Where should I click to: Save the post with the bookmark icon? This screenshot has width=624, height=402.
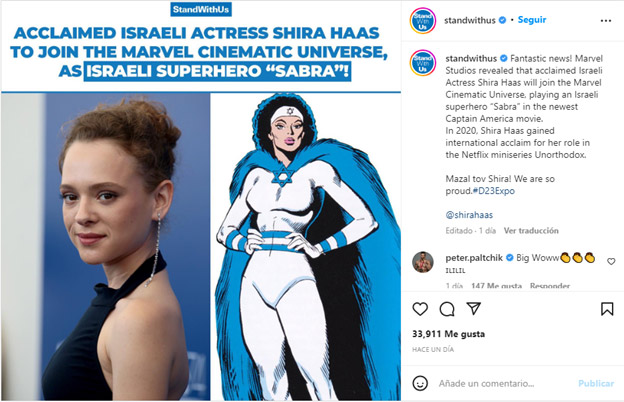click(x=607, y=309)
